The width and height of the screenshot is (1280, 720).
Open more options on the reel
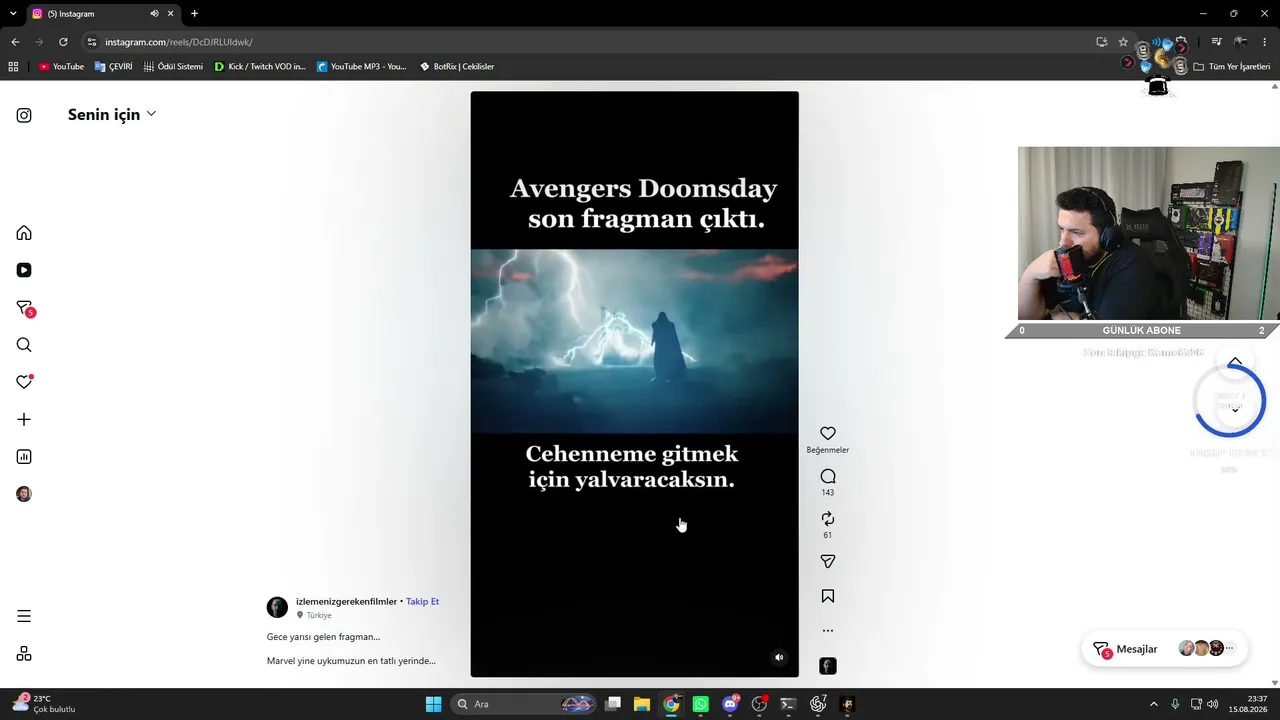(x=828, y=631)
